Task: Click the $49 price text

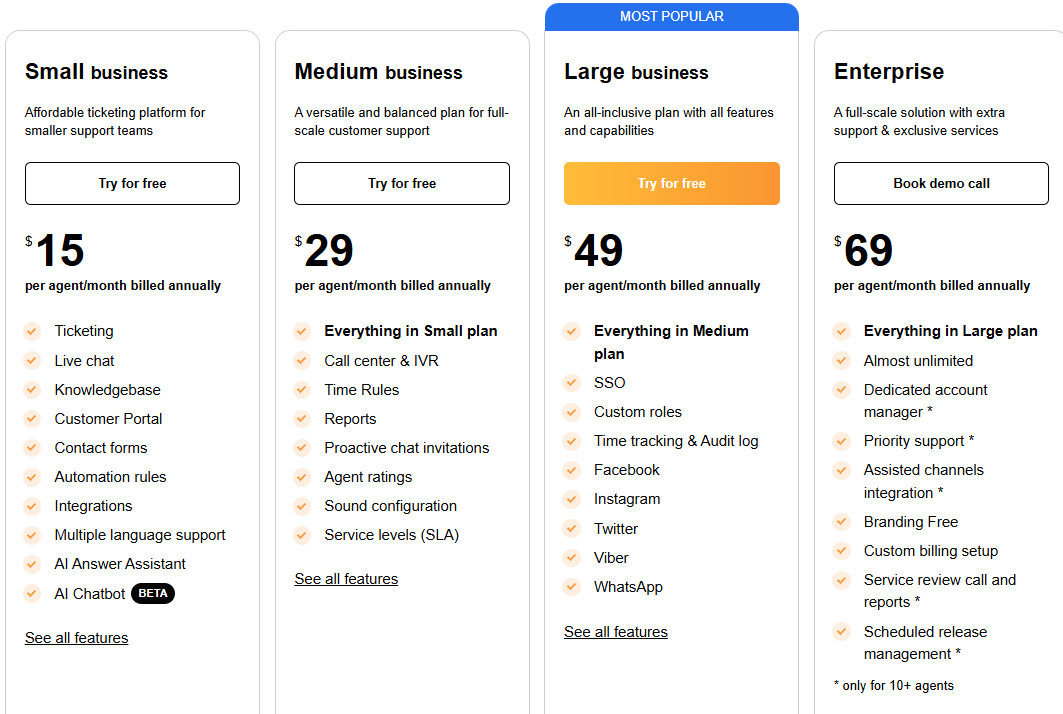Action: [x=597, y=251]
